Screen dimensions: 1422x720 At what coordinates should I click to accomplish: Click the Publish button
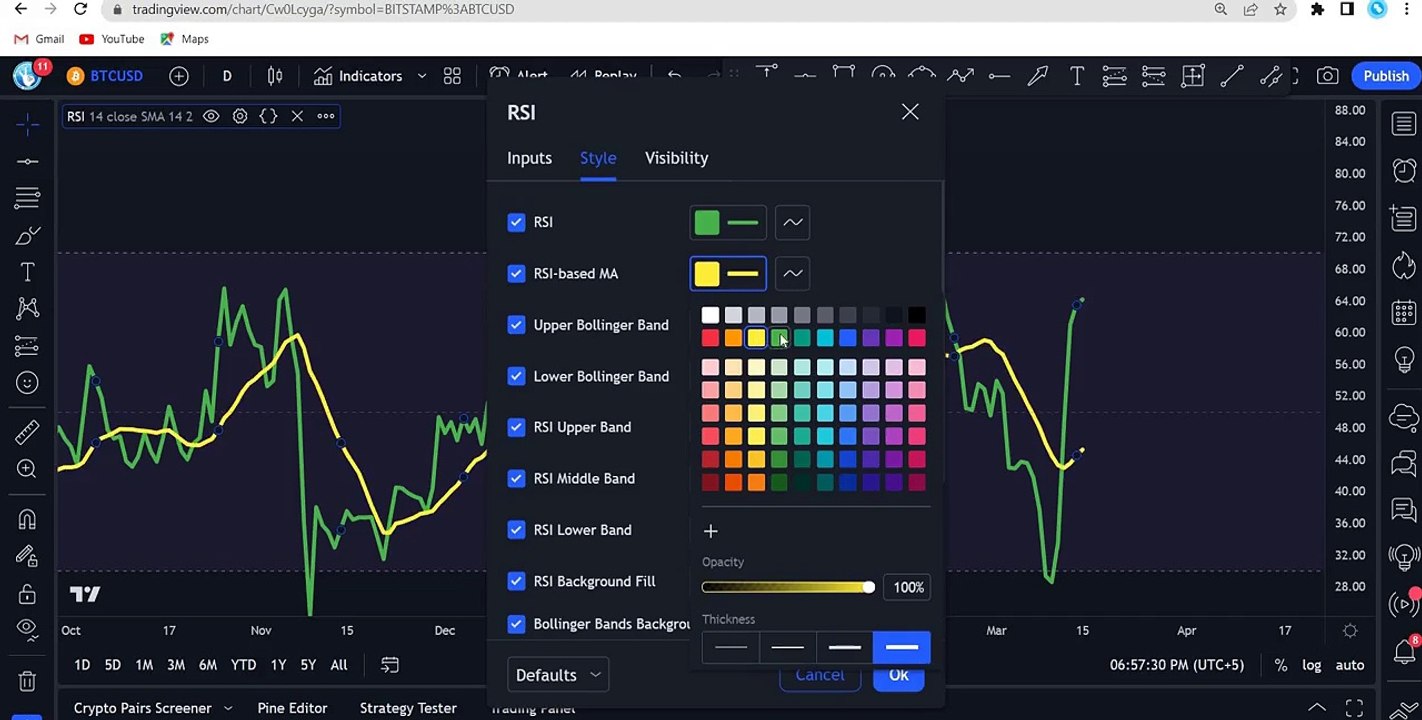click(1386, 76)
